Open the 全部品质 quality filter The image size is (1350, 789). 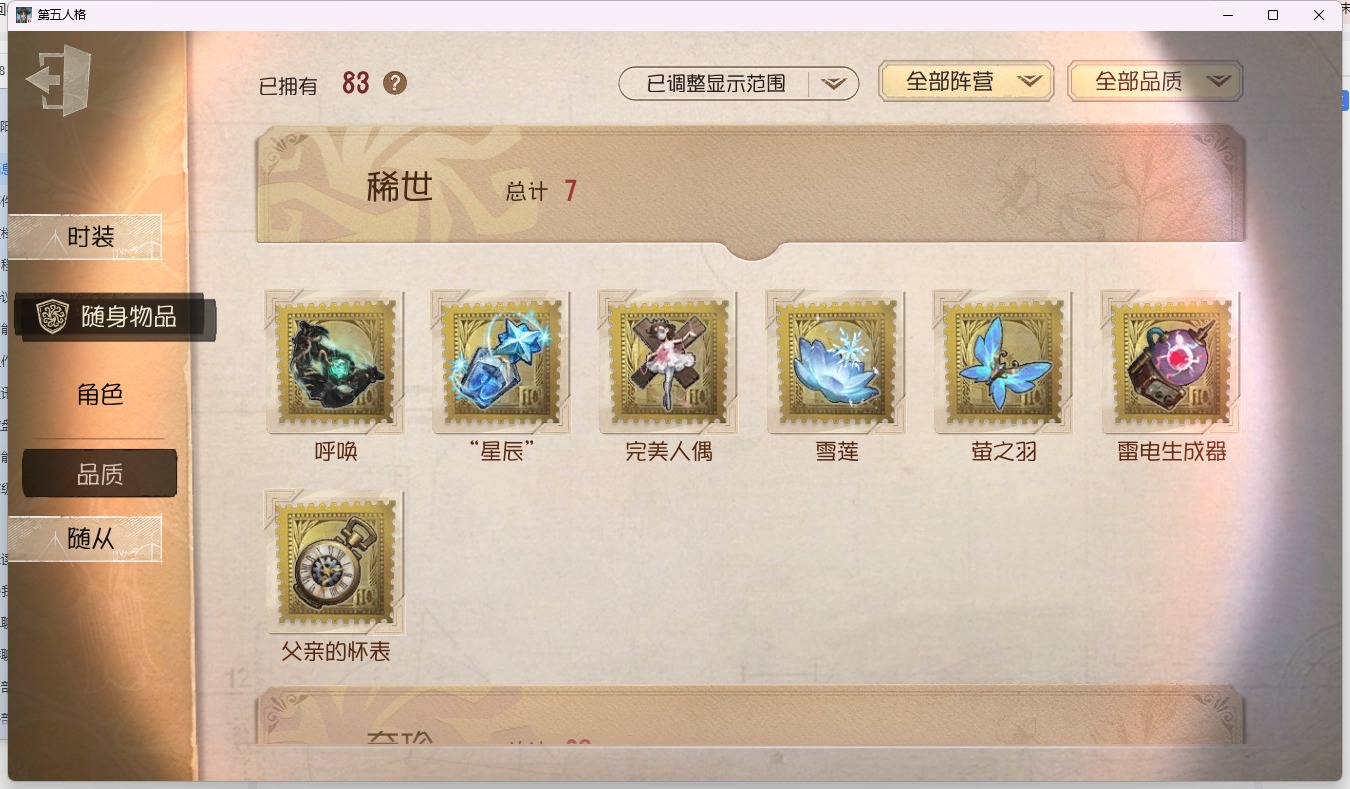pyautogui.click(x=1155, y=82)
